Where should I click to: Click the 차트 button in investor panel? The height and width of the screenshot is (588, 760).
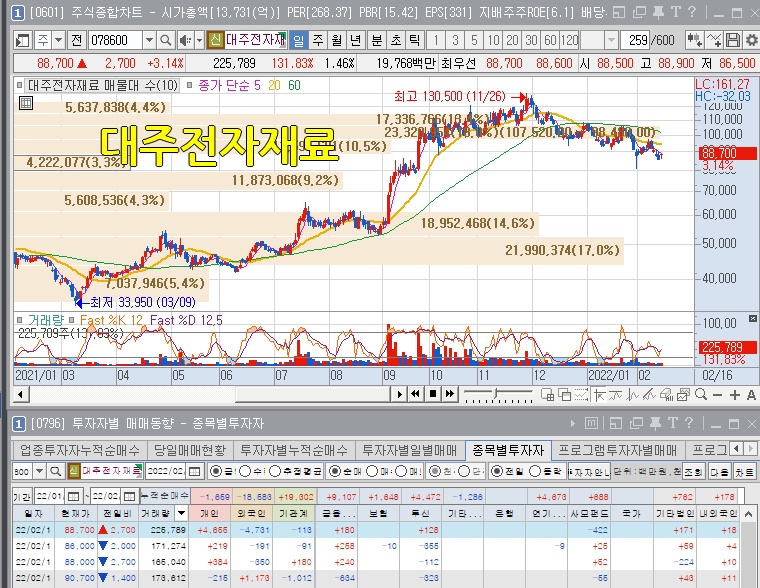(744, 471)
